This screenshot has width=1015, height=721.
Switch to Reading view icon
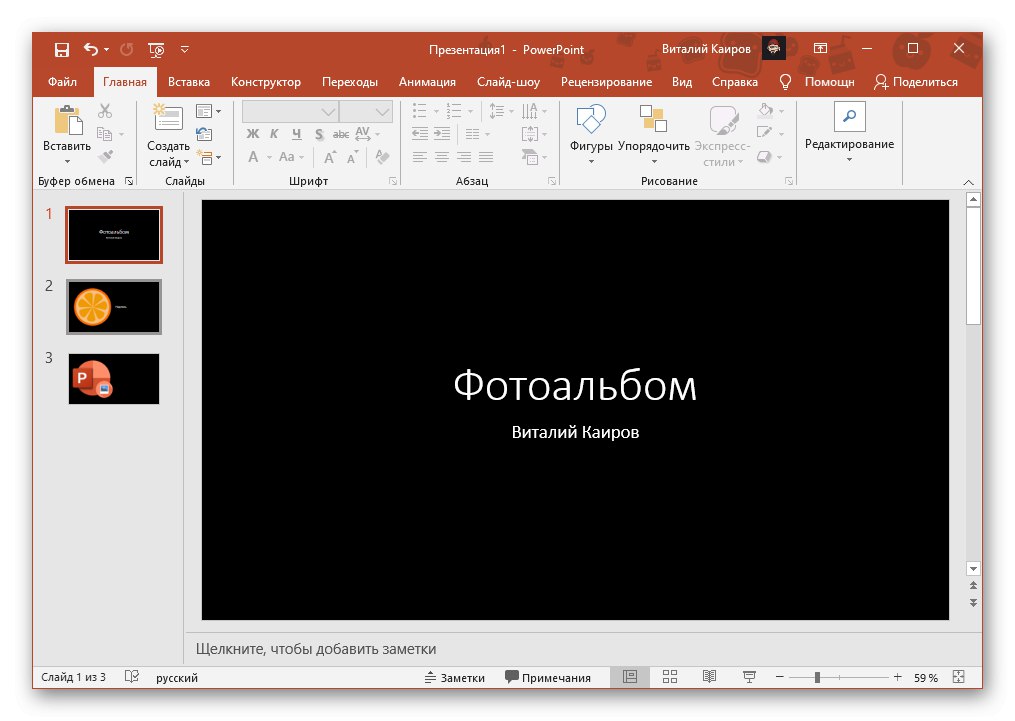pyautogui.click(x=709, y=677)
